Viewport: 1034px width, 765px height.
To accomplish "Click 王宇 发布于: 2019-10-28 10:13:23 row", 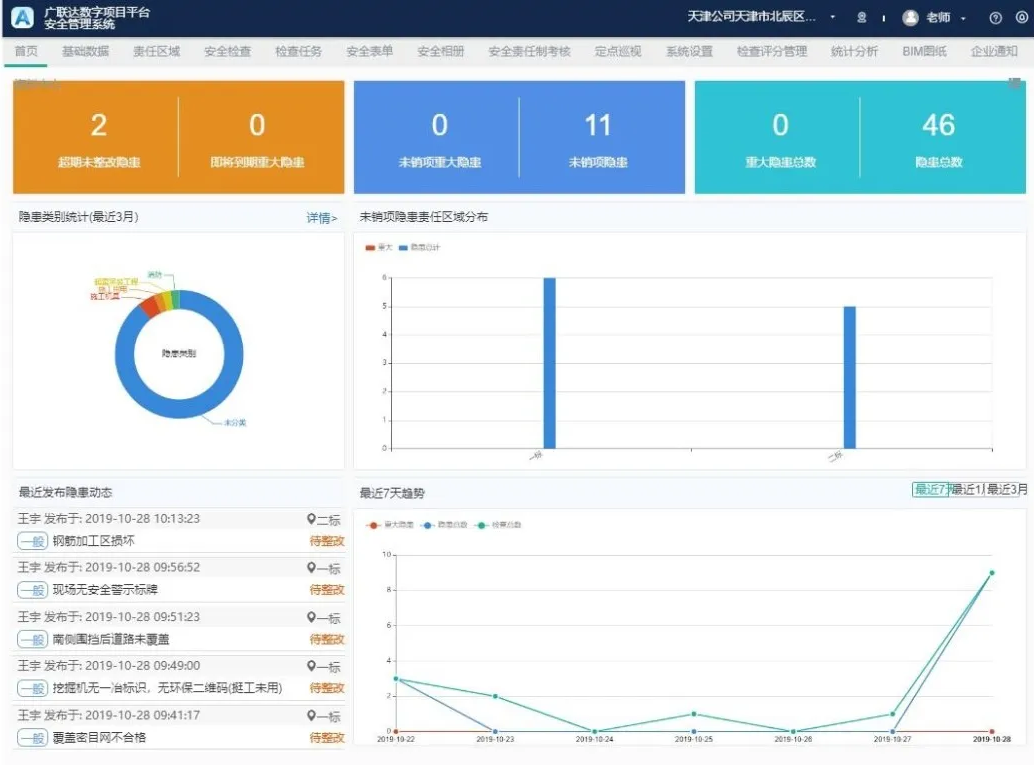I will tap(179, 519).
